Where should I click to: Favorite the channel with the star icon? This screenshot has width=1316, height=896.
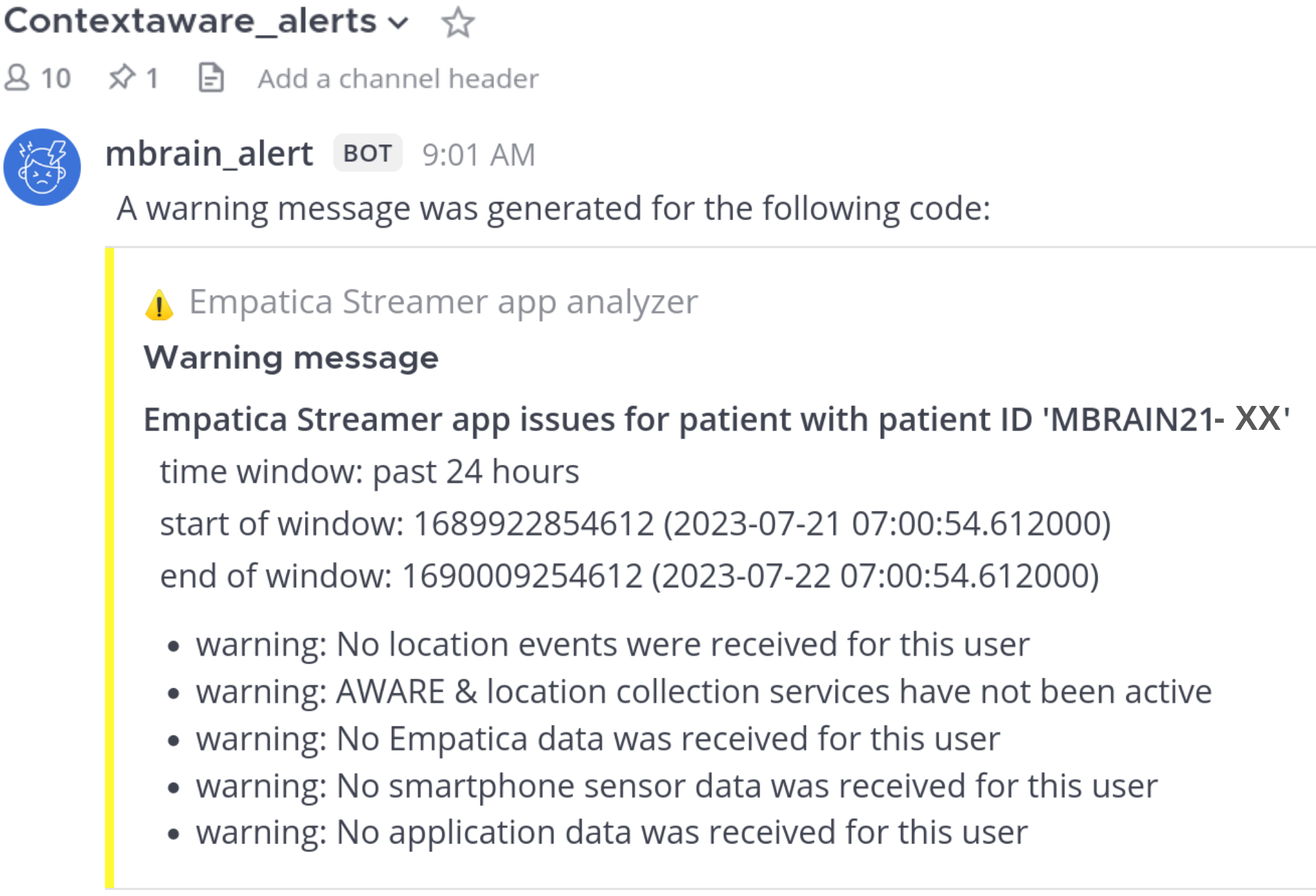click(458, 23)
